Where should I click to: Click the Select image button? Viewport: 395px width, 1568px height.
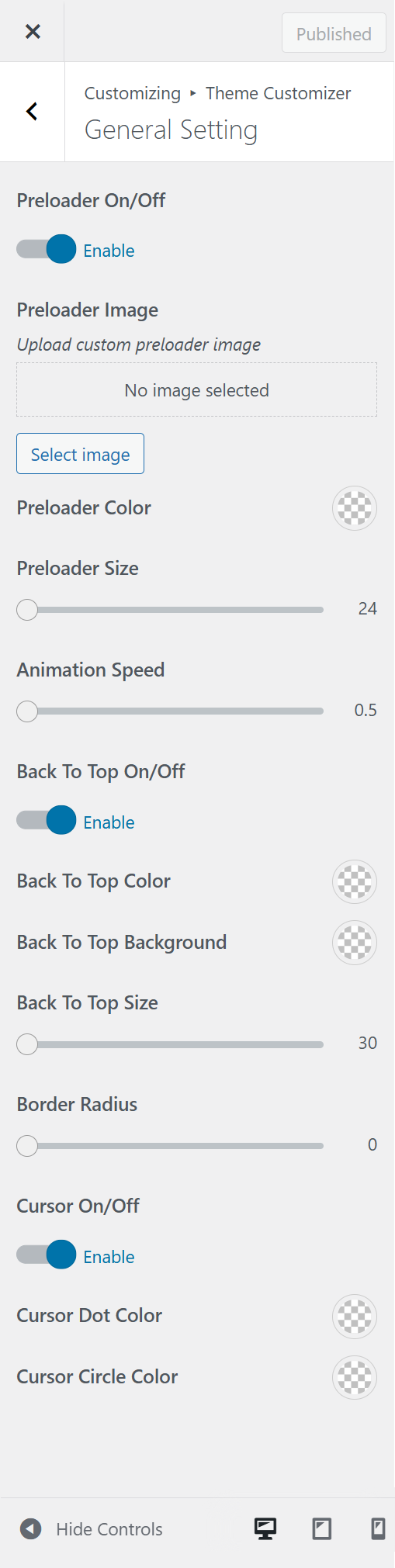click(80, 454)
